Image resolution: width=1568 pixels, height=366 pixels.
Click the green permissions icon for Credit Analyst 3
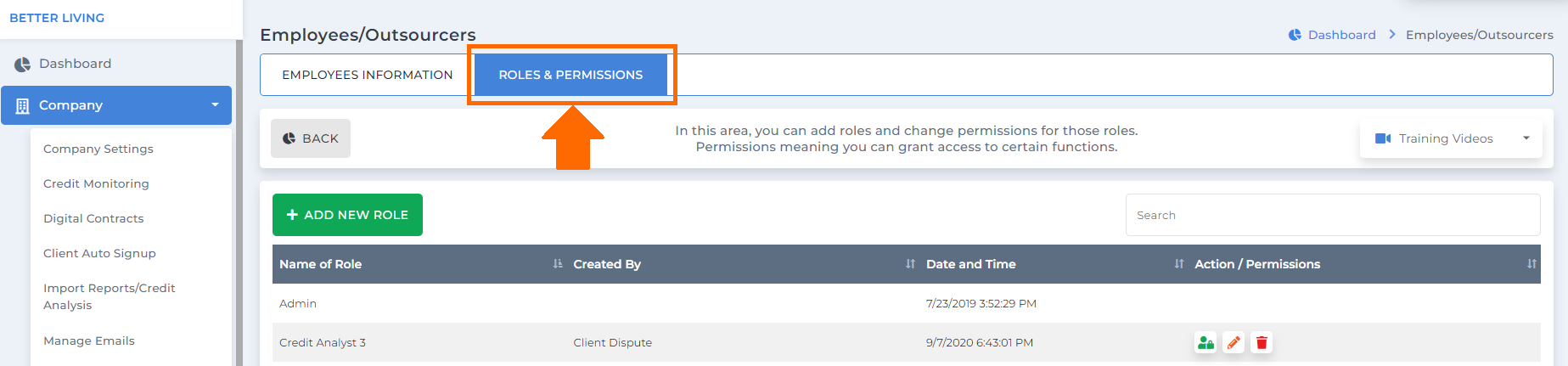(x=1206, y=343)
